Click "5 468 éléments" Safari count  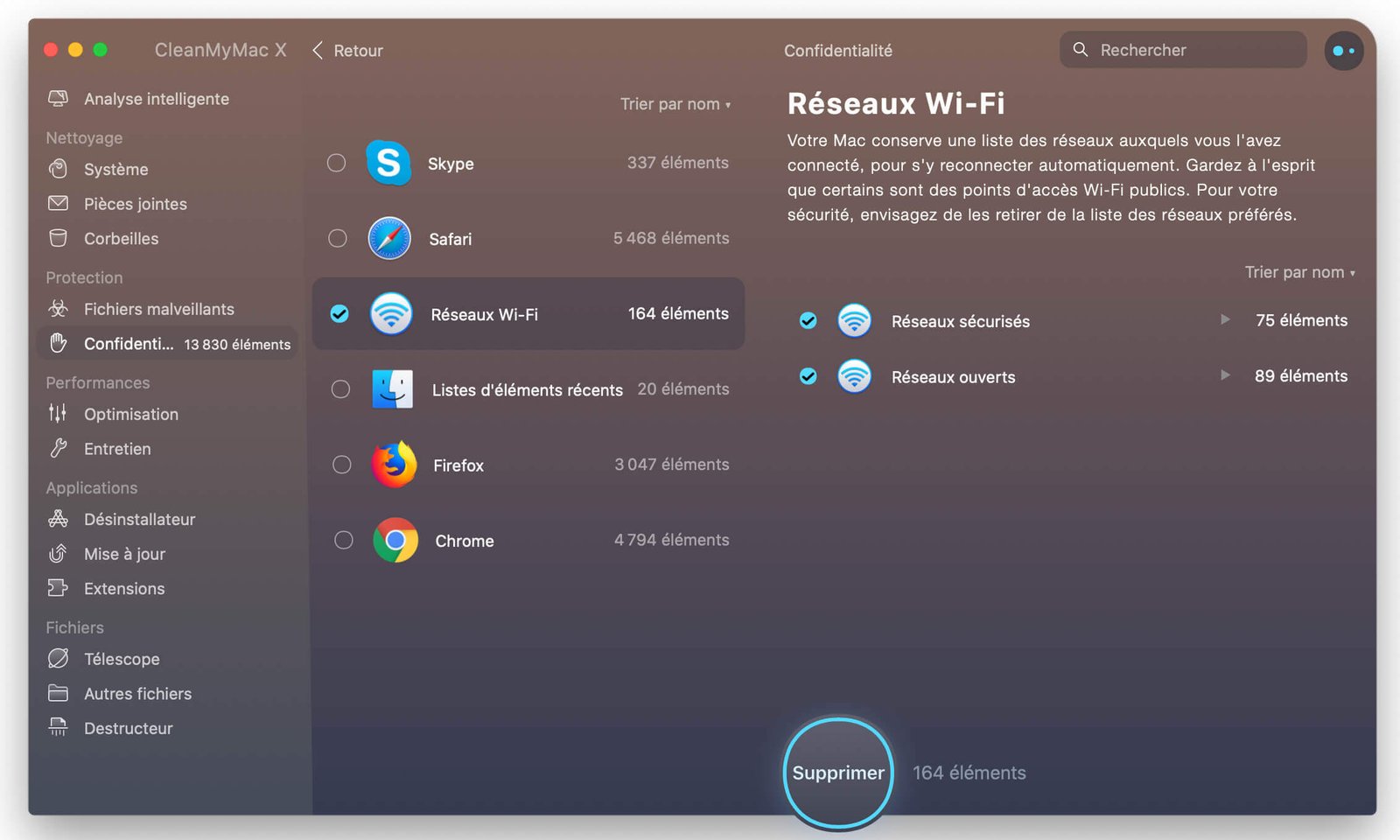coord(671,238)
